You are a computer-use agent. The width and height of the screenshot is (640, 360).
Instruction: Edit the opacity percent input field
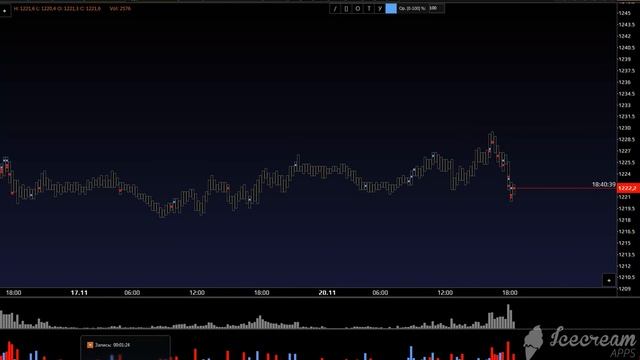point(436,9)
